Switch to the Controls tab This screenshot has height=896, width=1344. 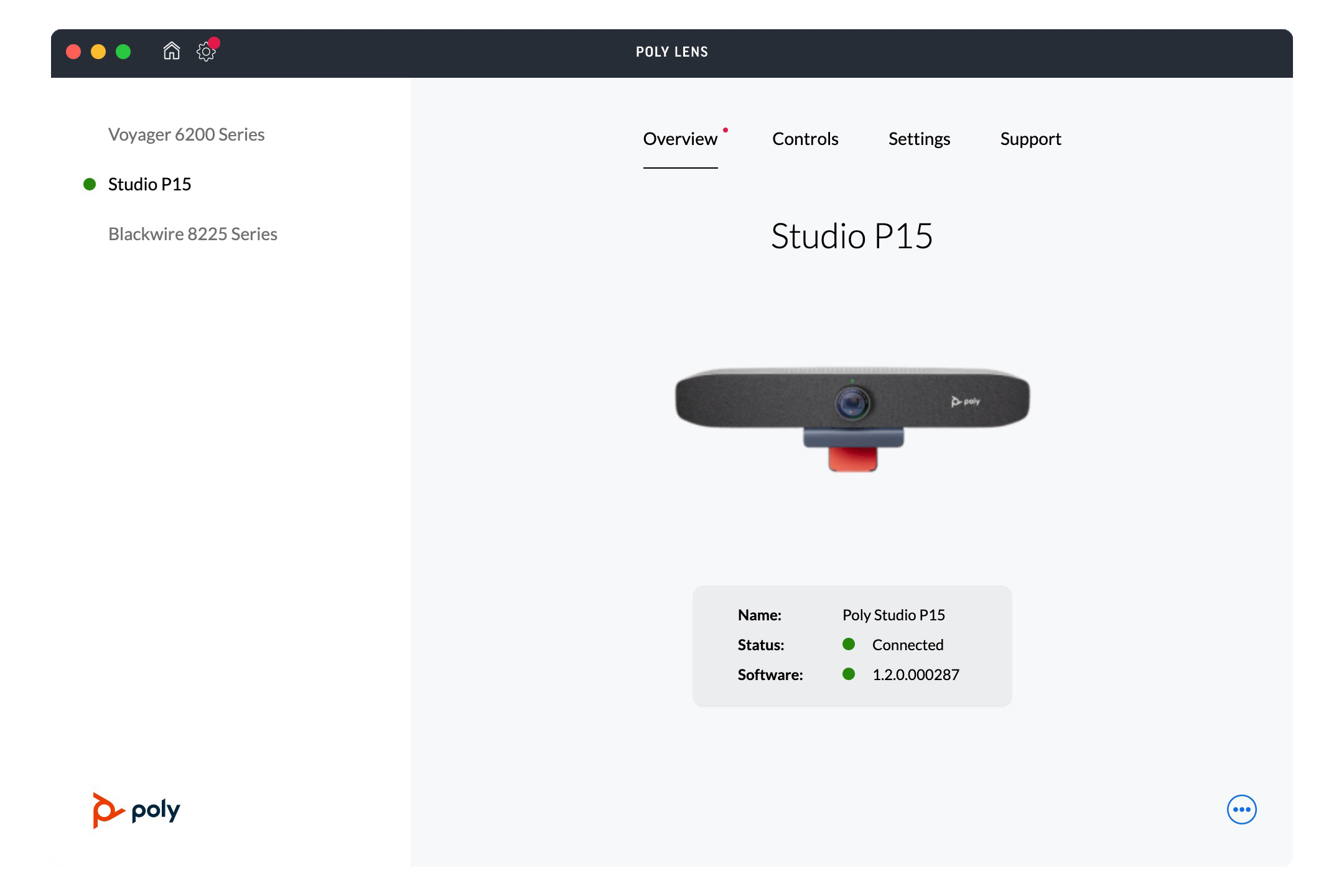tap(805, 139)
